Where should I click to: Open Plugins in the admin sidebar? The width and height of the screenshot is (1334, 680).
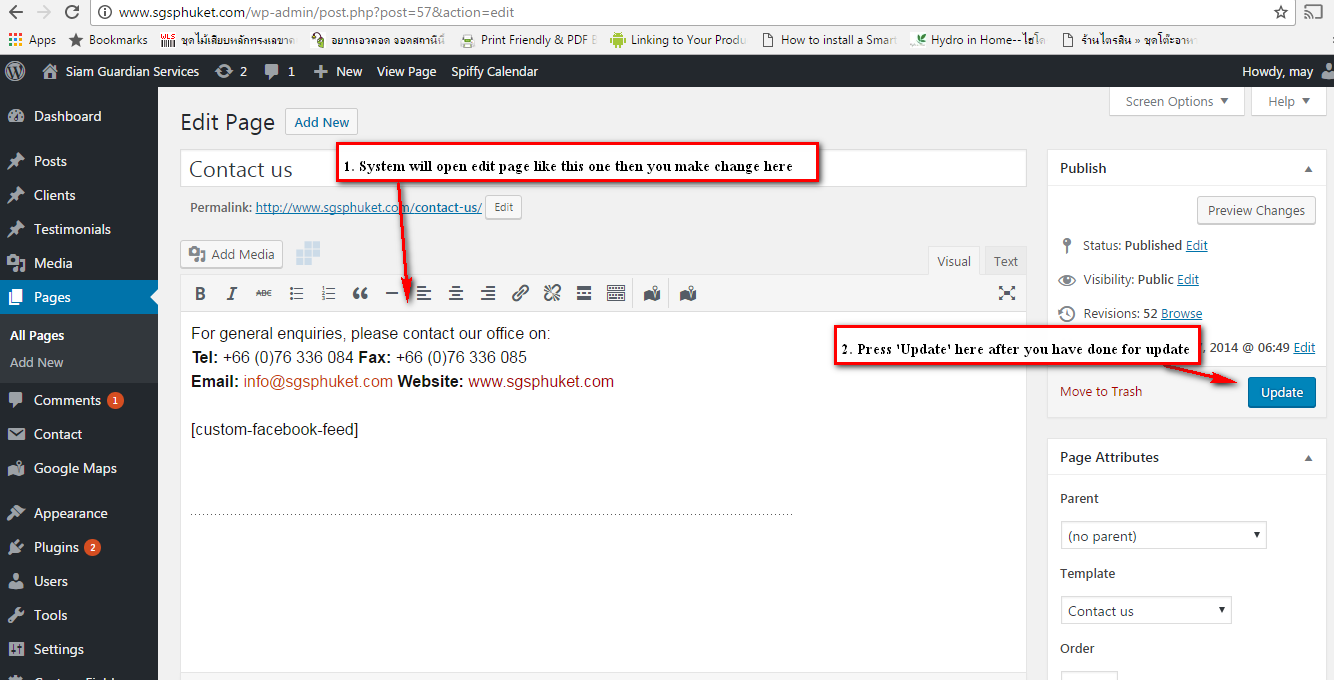[x=56, y=547]
